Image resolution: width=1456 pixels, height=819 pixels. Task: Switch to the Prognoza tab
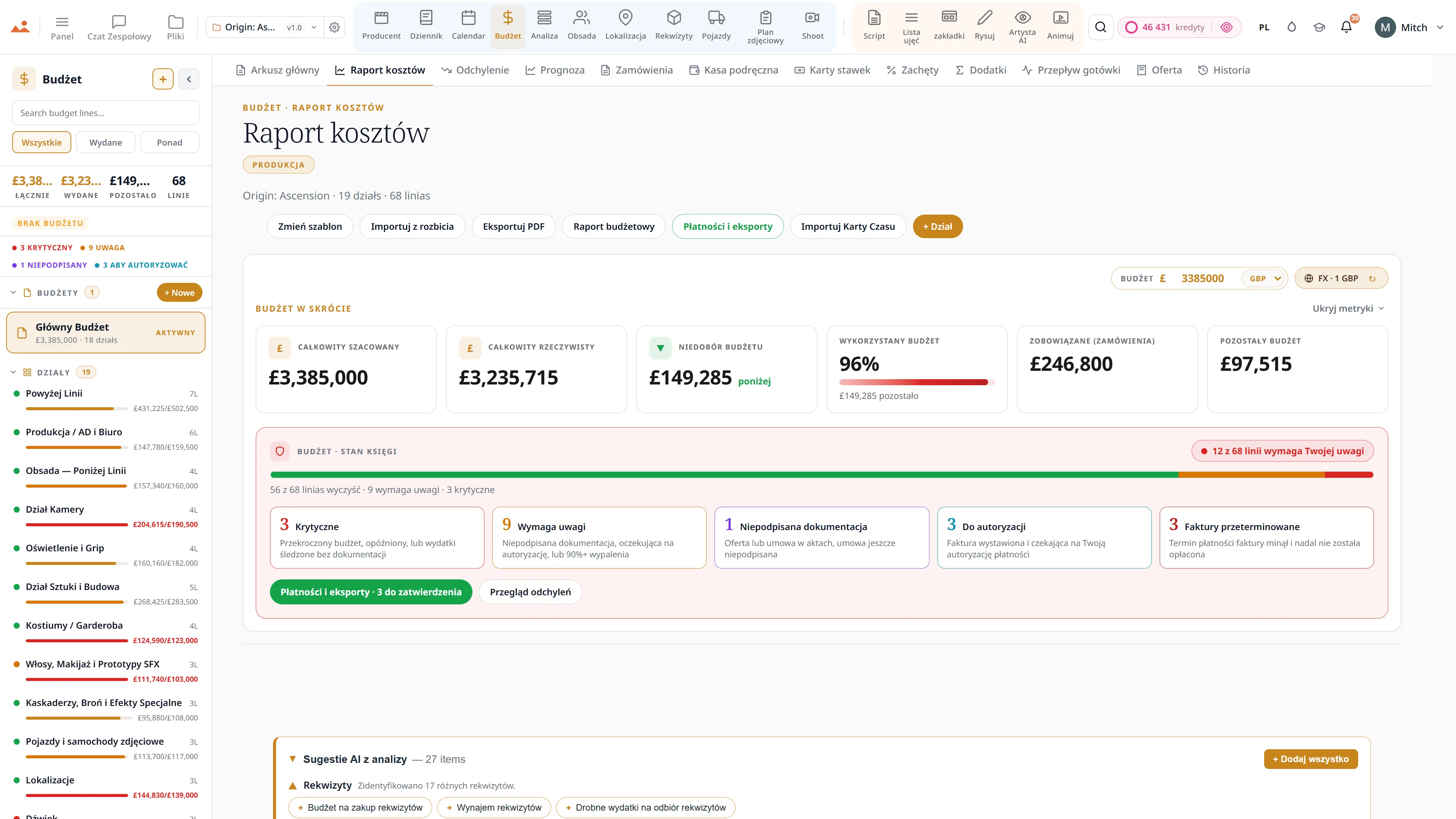coord(554,70)
